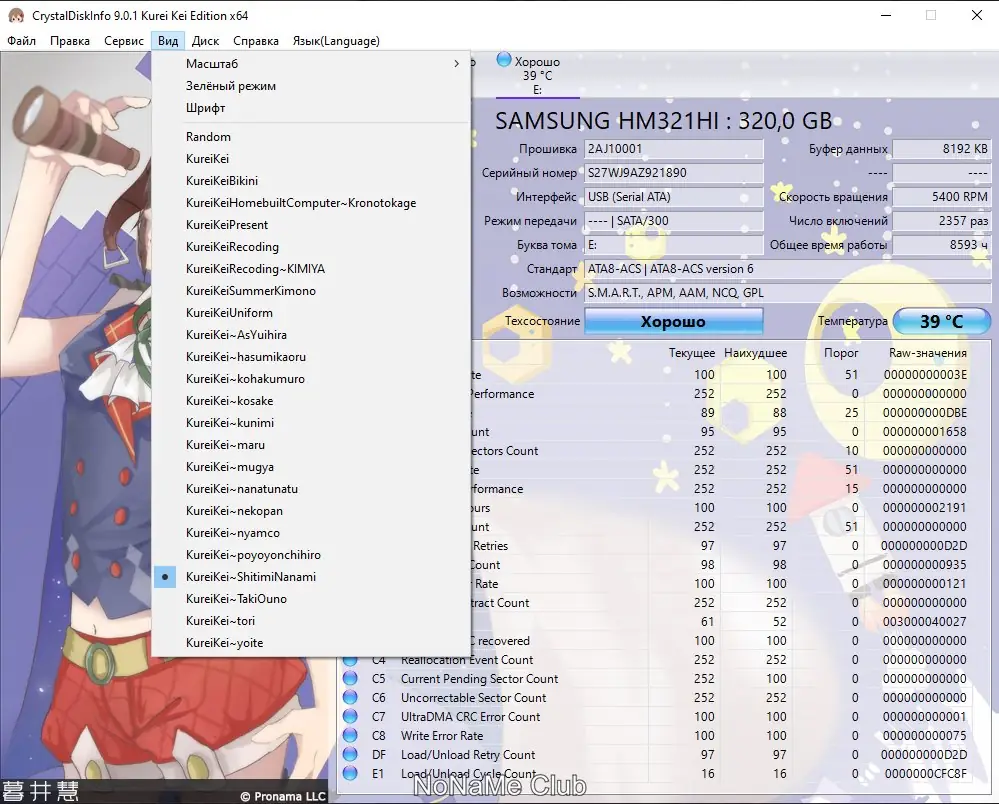The width and height of the screenshot is (999, 804).
Task: Select the KureiKeiBikini theme
Action: 311,181
